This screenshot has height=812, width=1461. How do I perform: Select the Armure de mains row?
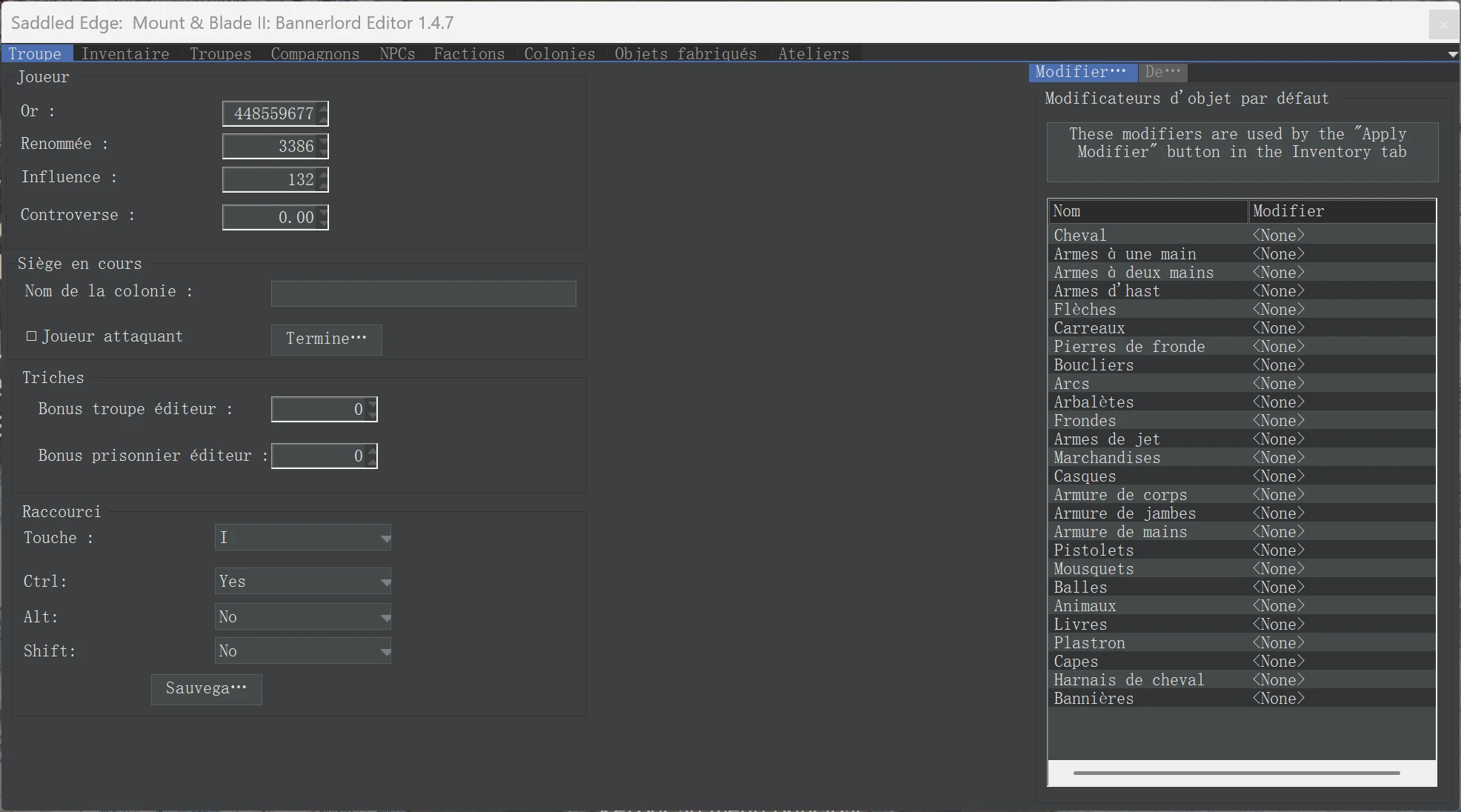(1242, 532)
